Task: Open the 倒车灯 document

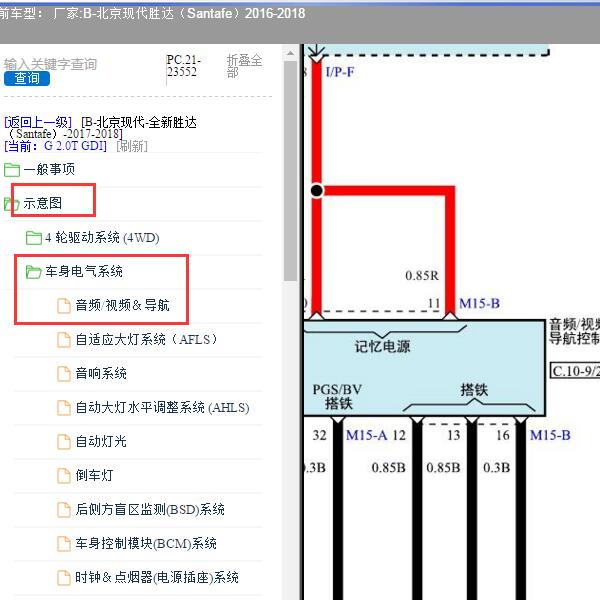Action: pos(94,476)
